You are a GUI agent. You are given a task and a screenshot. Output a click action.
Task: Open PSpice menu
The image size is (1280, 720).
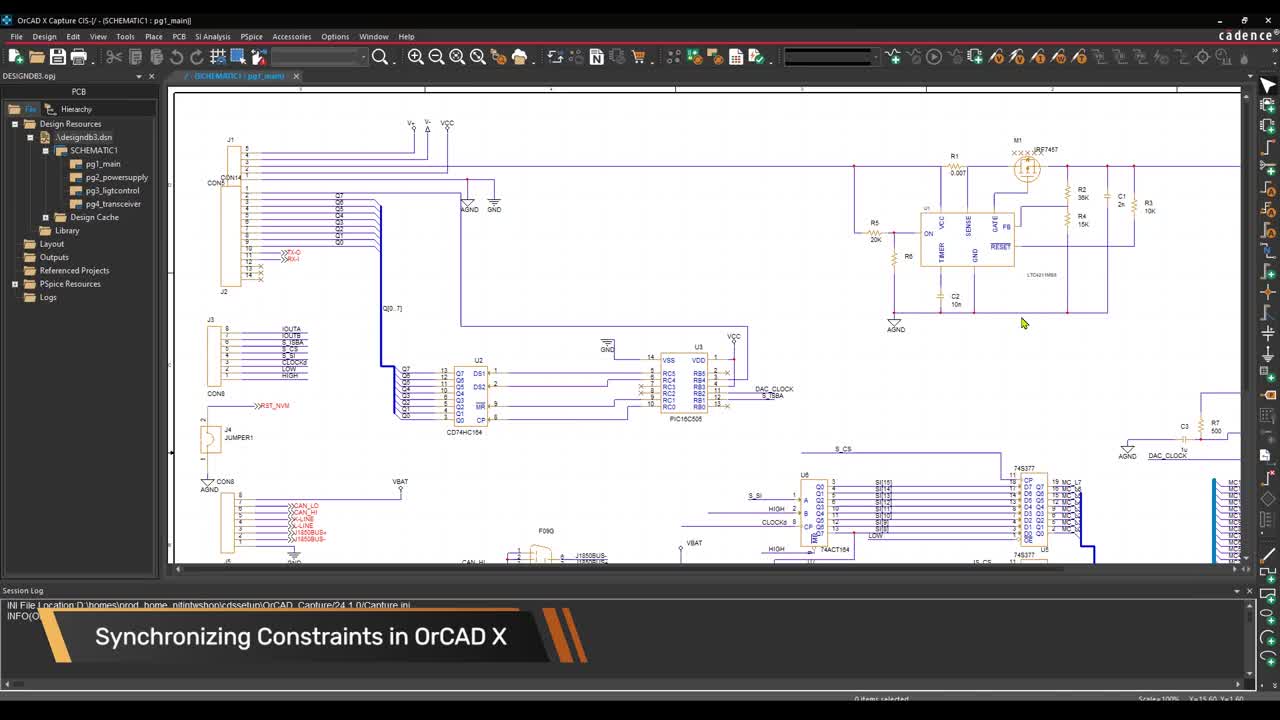point(251,36)
